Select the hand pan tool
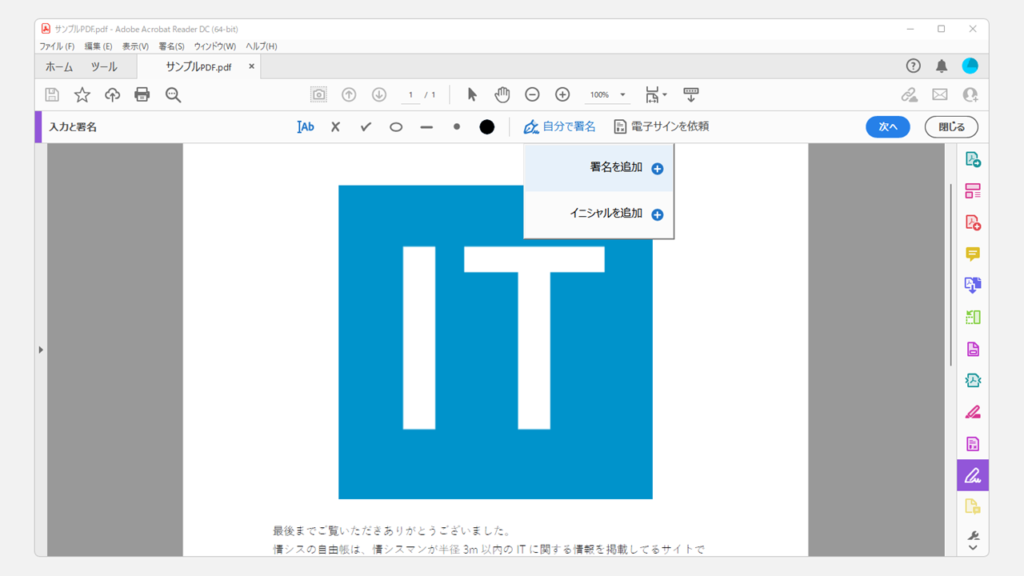The height and width of the screenshot is (576, 1024). (x=502, y=94)
